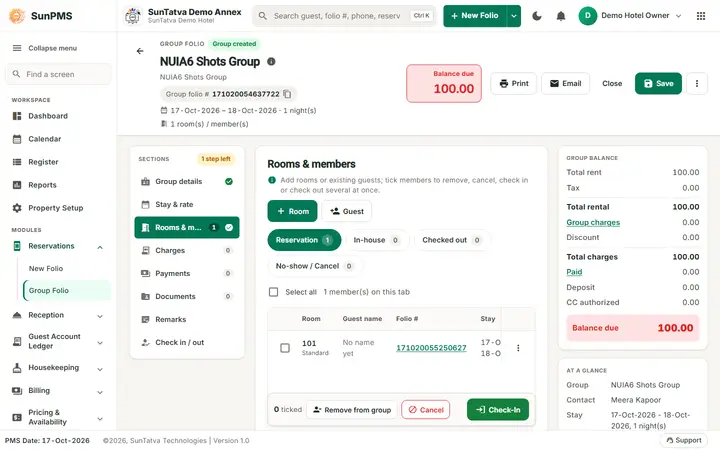Open Property Setup in the sidebar
This screenshot has width=720, height=450.
point(60,208)
